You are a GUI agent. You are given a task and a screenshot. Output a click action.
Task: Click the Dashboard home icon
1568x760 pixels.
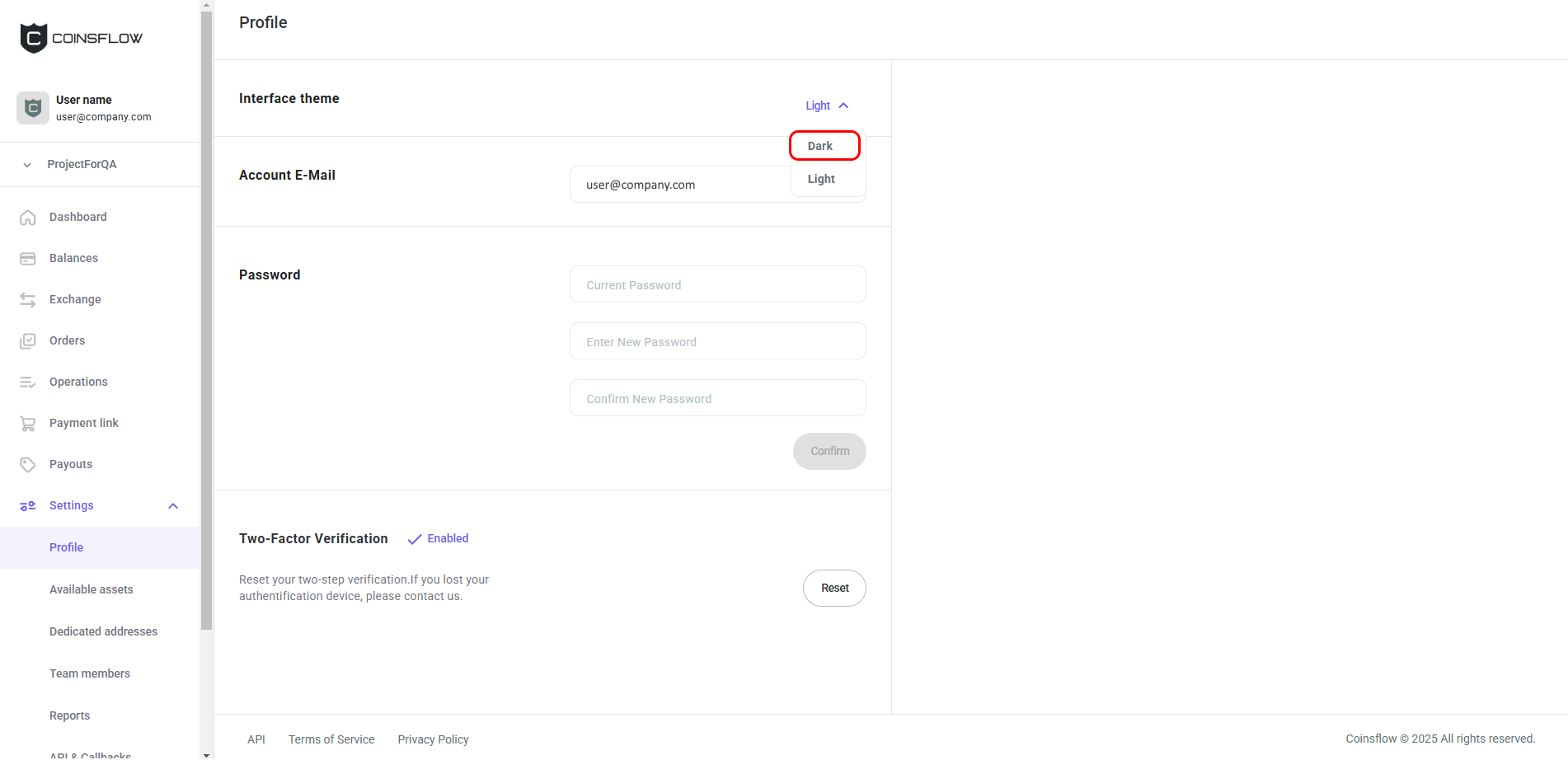28,218
